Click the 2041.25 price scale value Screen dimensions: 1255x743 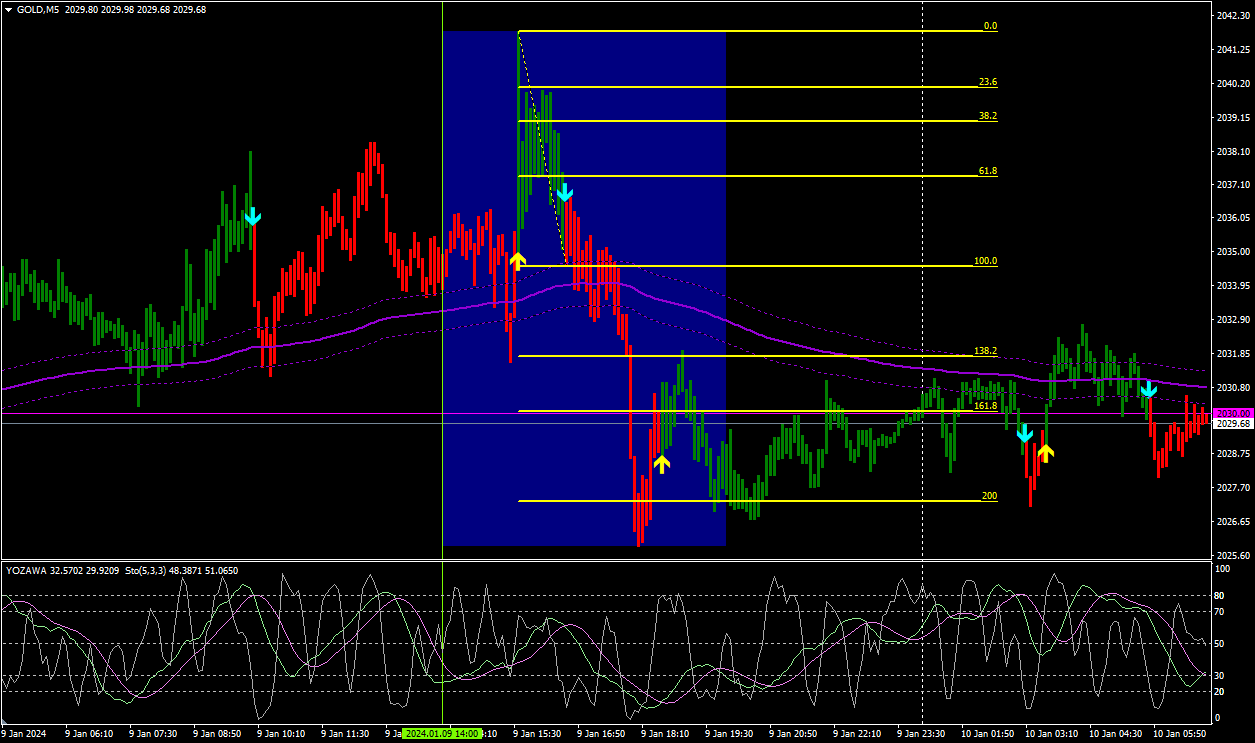(1232, 50)
